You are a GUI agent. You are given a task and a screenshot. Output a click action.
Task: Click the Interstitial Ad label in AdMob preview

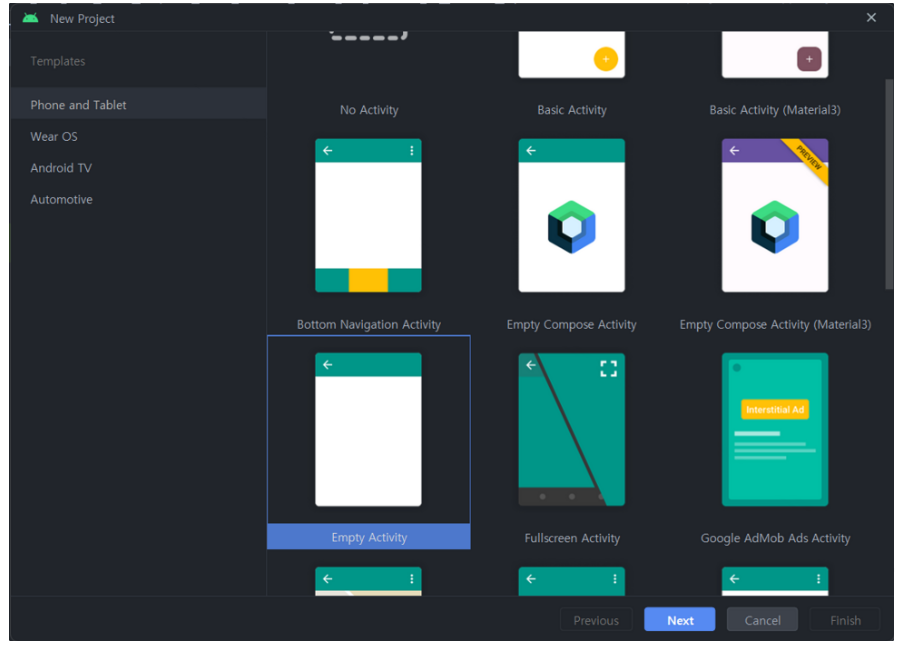[775, 410]
